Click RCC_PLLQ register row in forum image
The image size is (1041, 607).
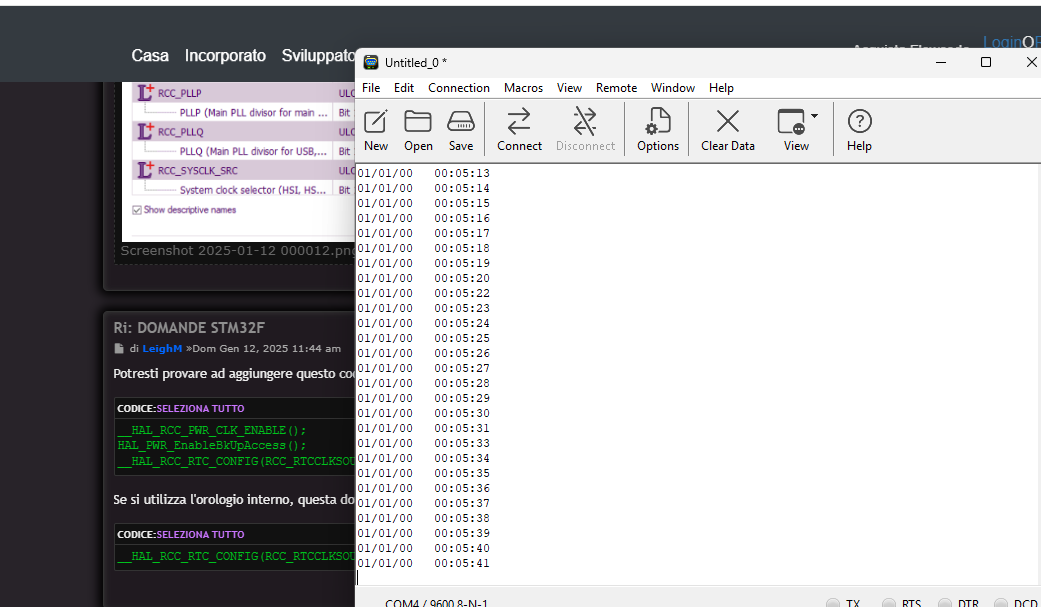(x=244, y=131)
